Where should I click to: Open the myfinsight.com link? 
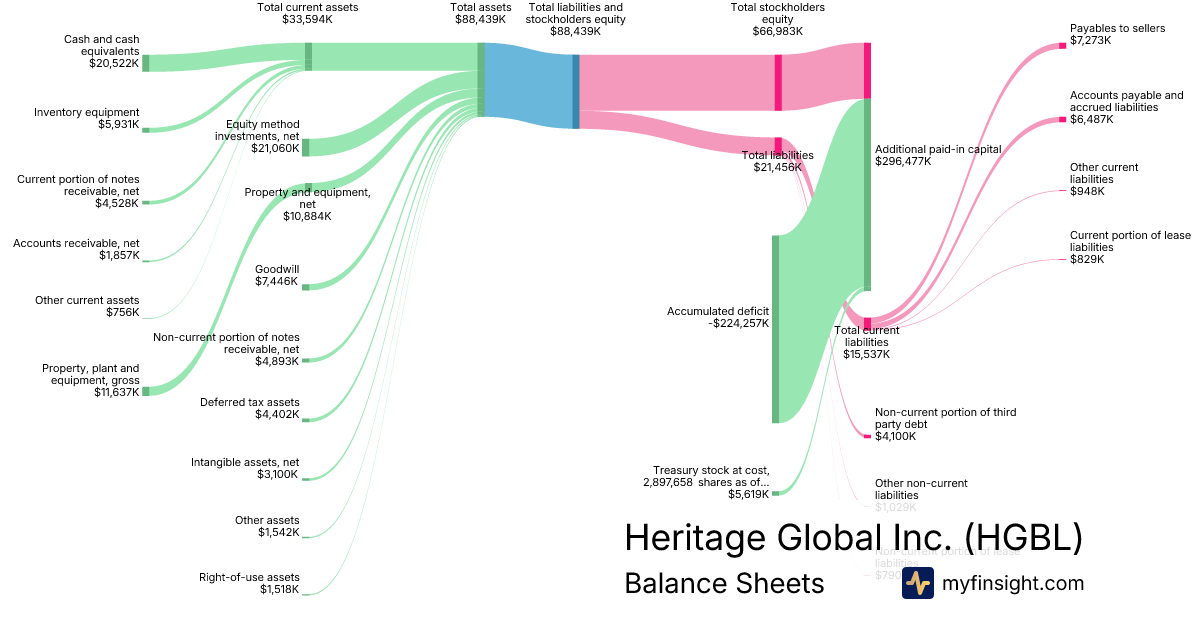pyautogui.click(x=1013, y=583)
